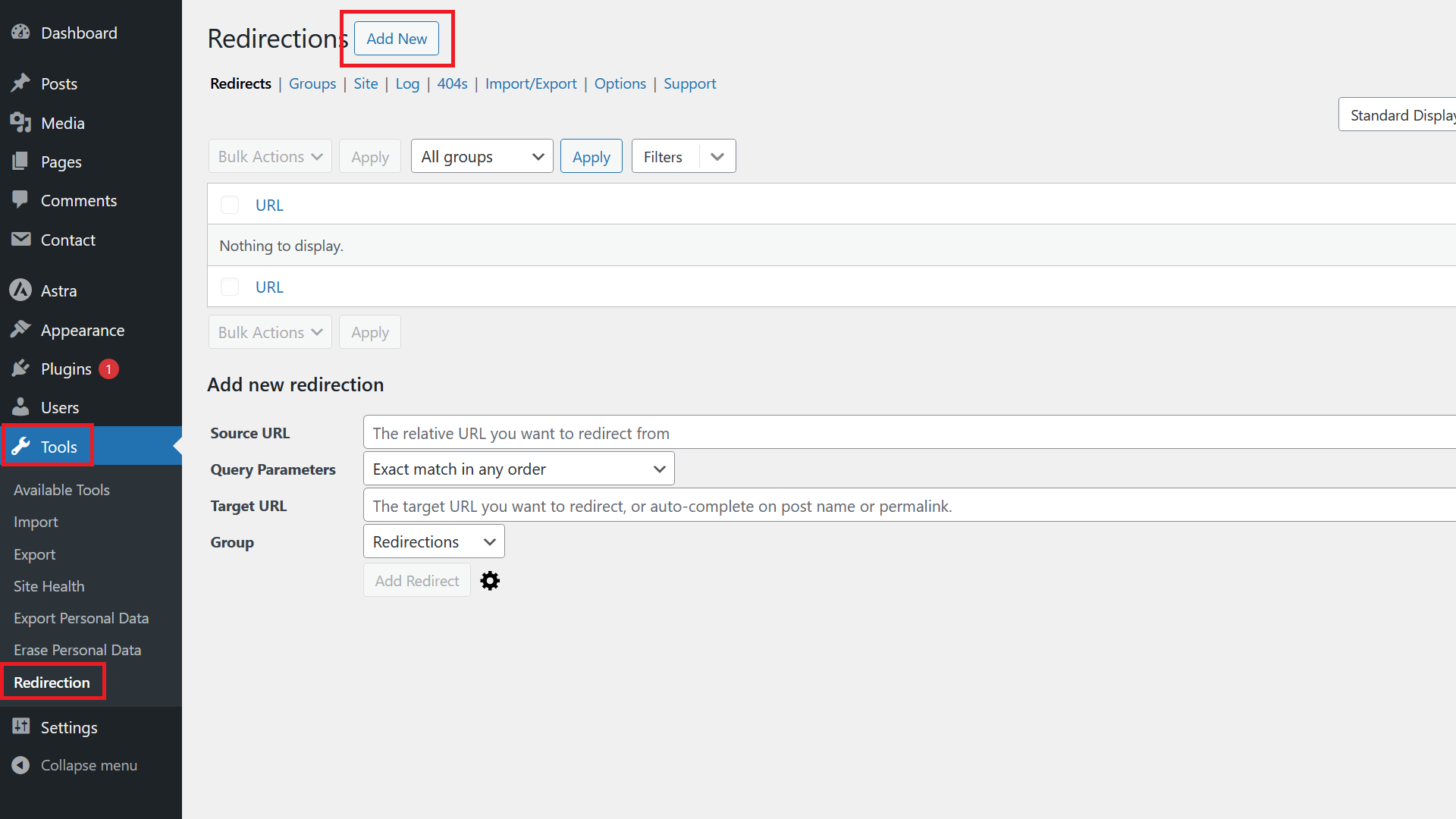Click the Media icon in sidebar
1456x819 pixels.
(x=20, y=122)
